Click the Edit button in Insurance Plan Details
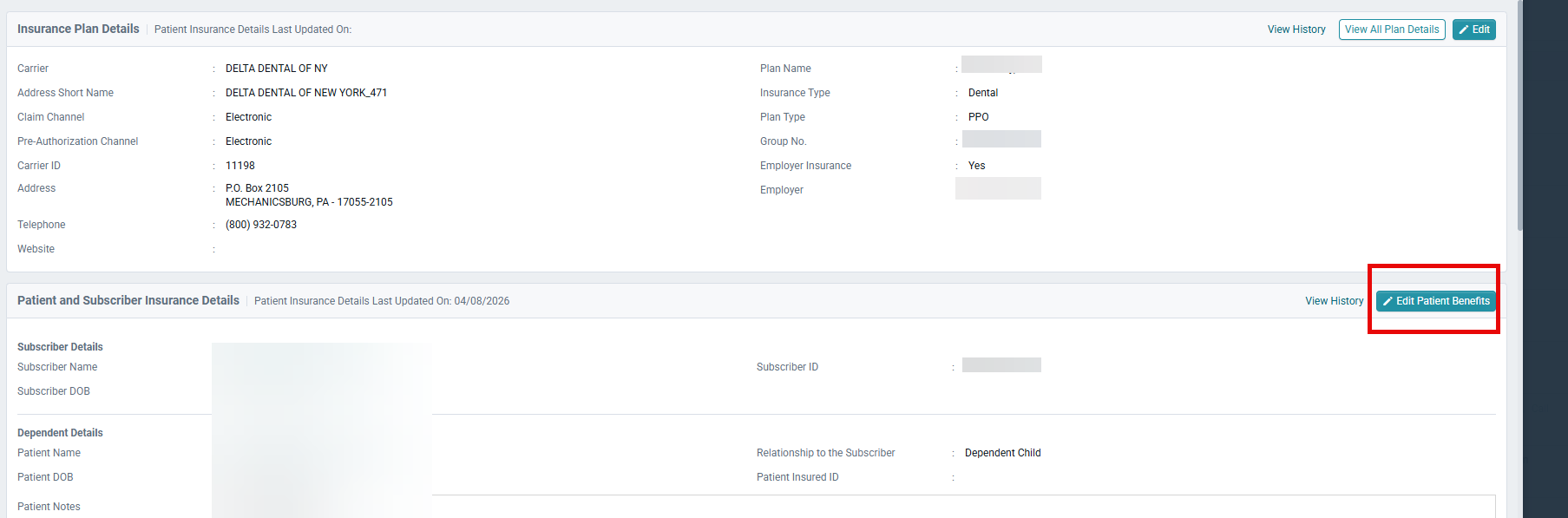 [1473, 30]
